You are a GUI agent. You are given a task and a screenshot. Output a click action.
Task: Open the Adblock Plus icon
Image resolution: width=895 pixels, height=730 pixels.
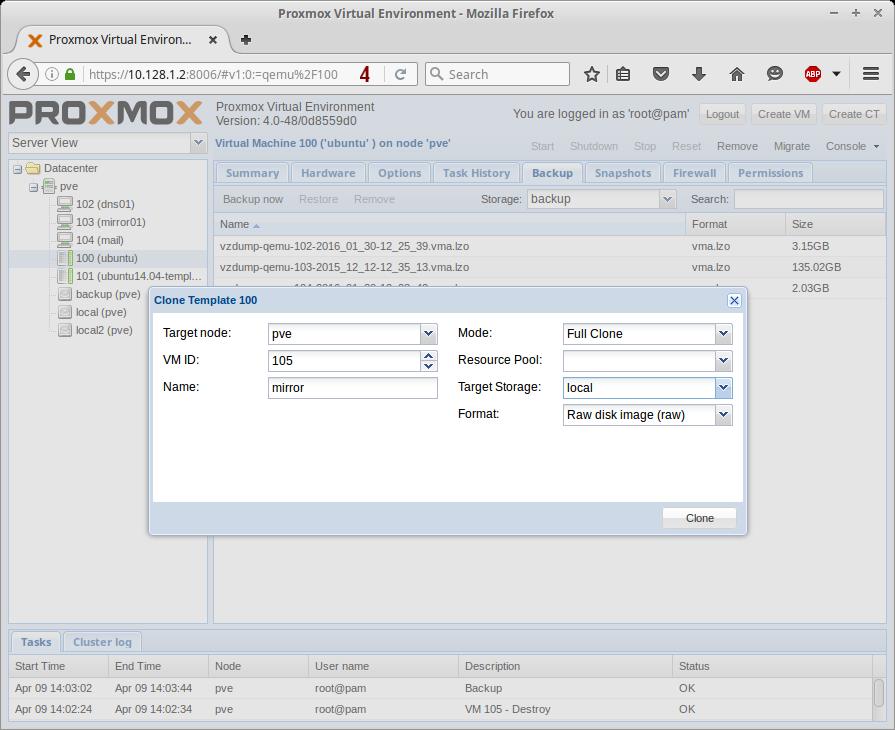tap(813, 74)
